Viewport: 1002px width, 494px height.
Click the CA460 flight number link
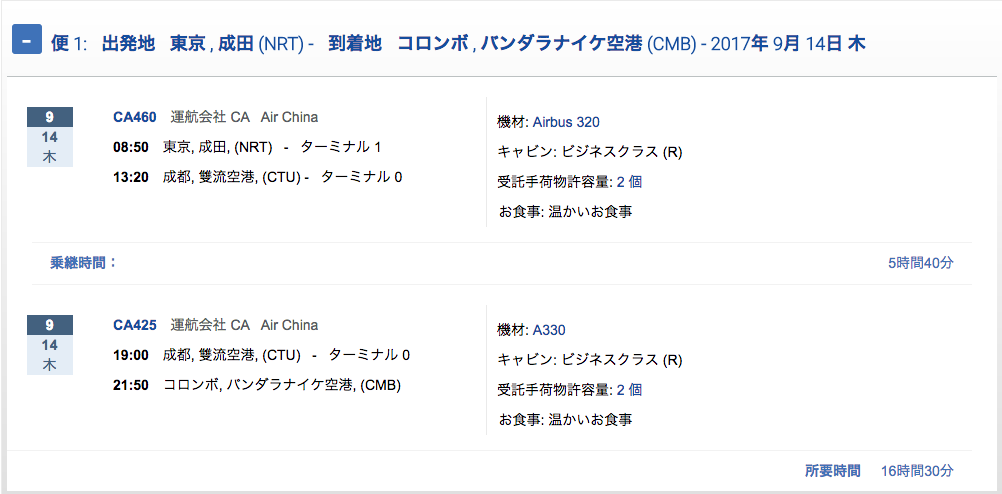click(x=135, y=117)
